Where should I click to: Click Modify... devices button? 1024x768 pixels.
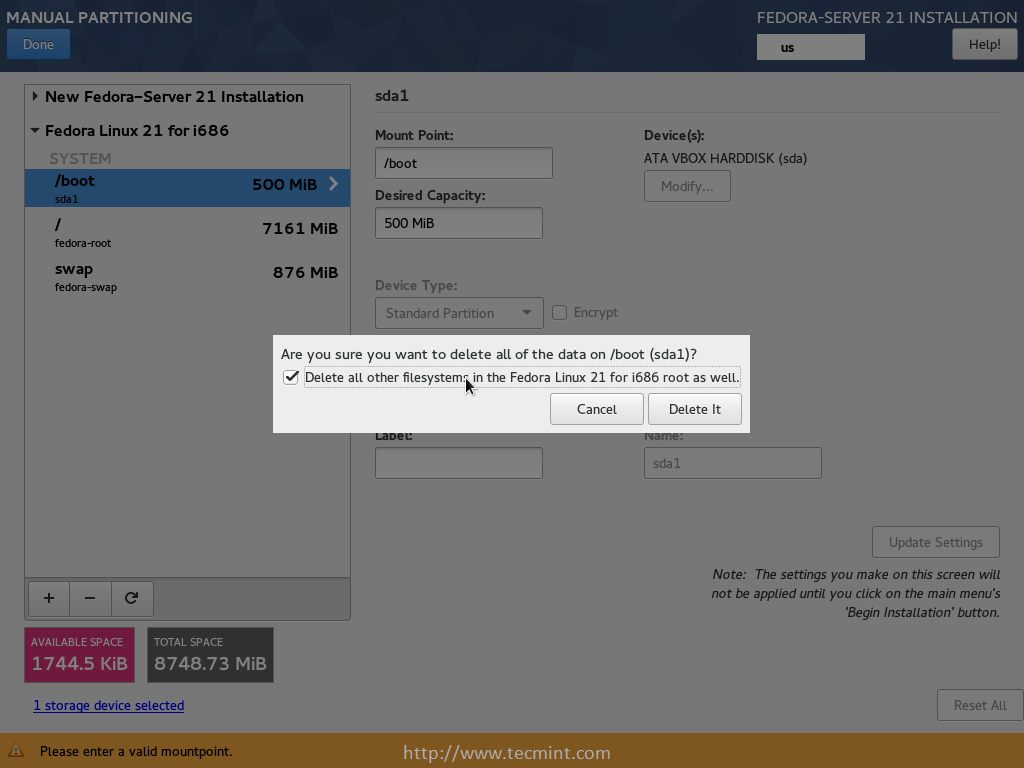coord(687,186)
